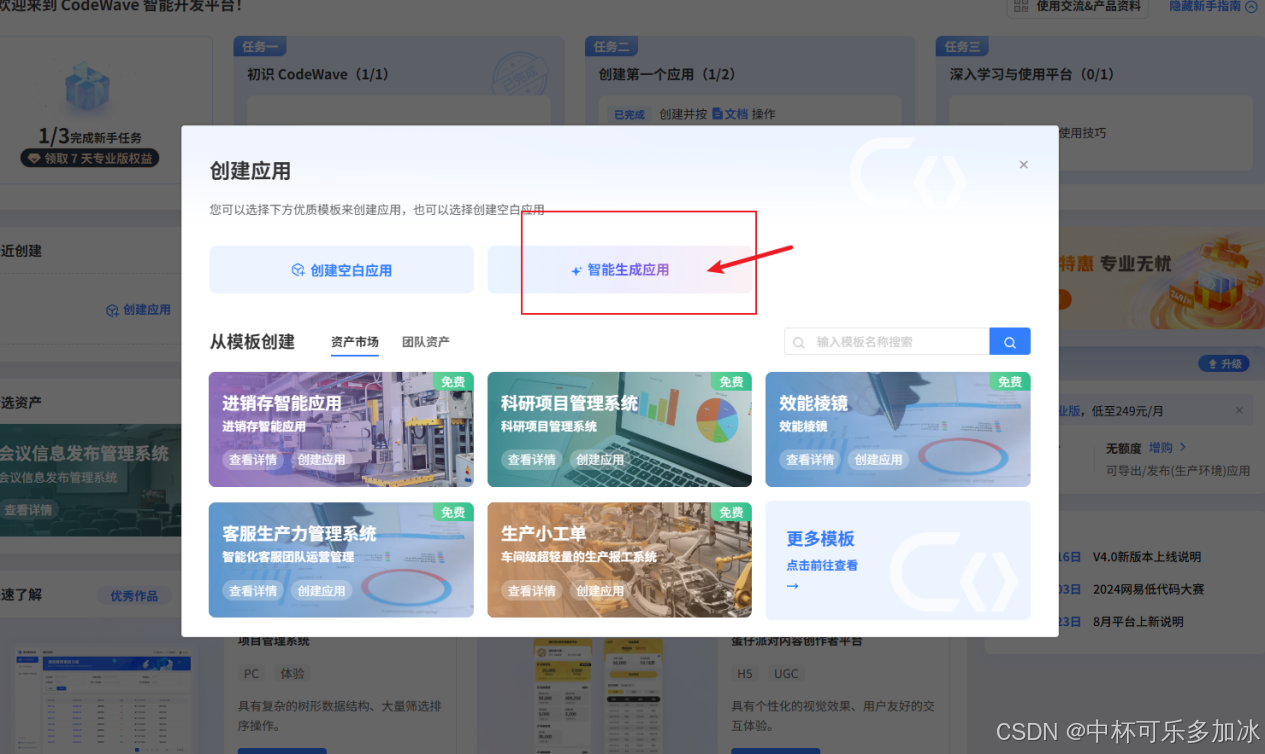1265x754 pixels.
Task: Open 2024网易低代码大赛 announcement
Action: [1148, 589]
